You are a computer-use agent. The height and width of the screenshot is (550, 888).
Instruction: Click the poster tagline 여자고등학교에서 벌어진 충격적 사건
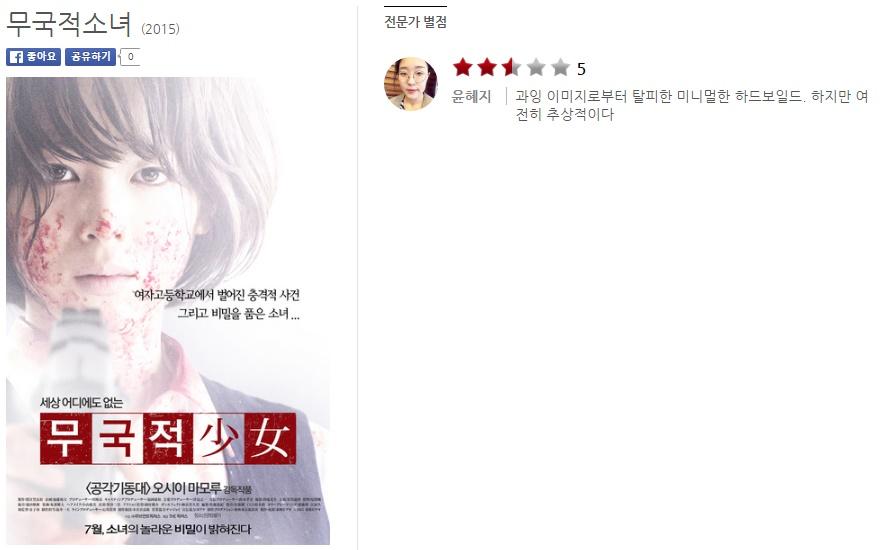point(216,295)
